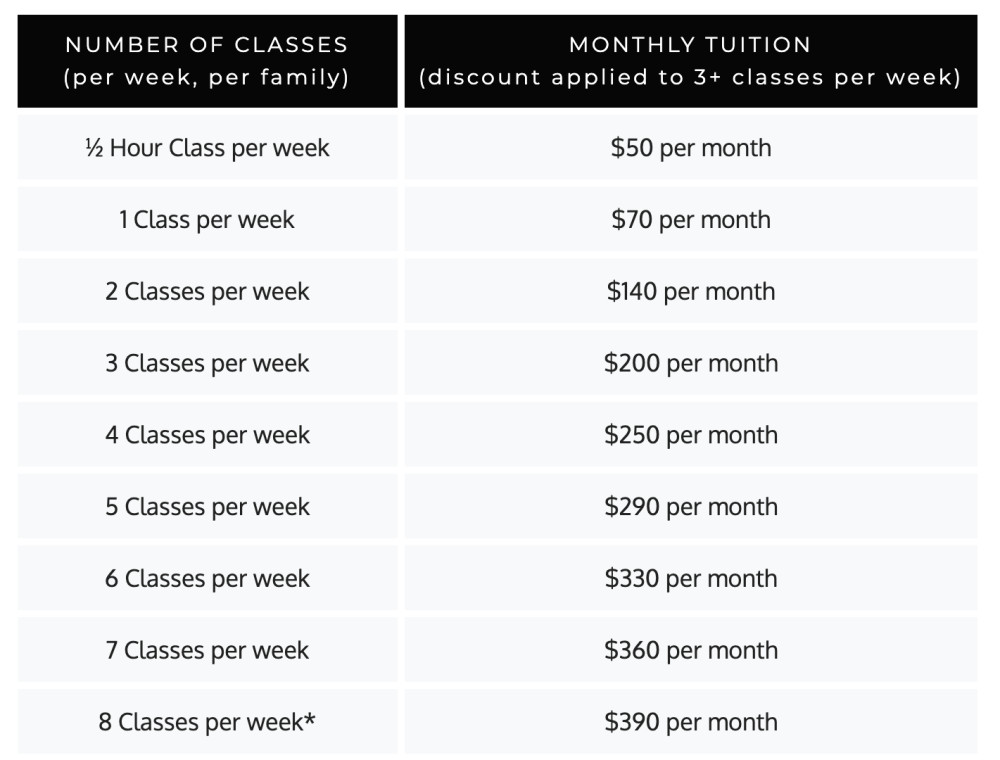Click the $70 per month price

point(691,219)
